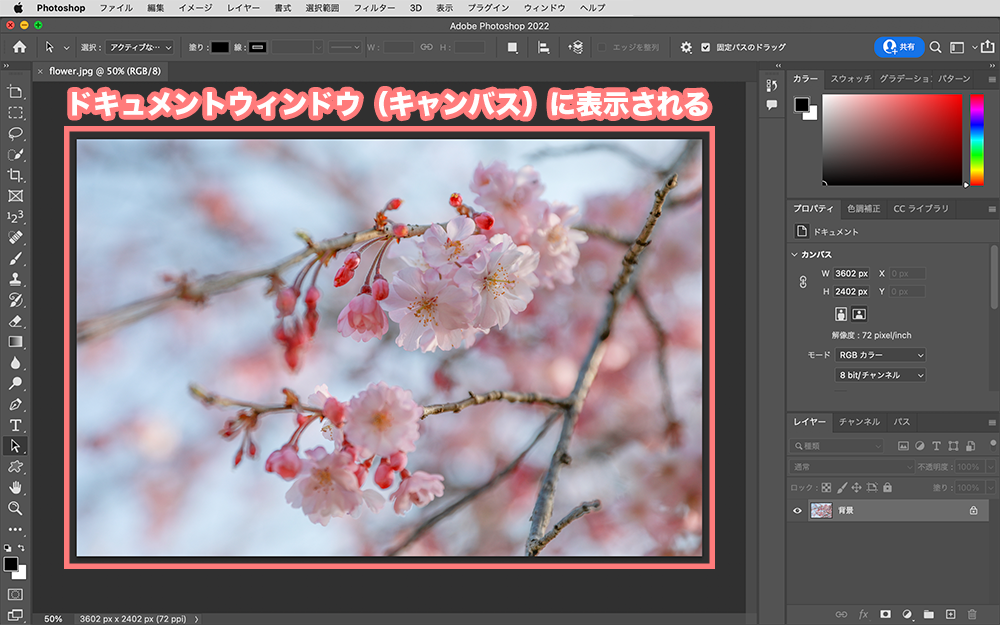Select the Eraser tool
This screenshot has width=1000, height=625.
pos(15,321)
